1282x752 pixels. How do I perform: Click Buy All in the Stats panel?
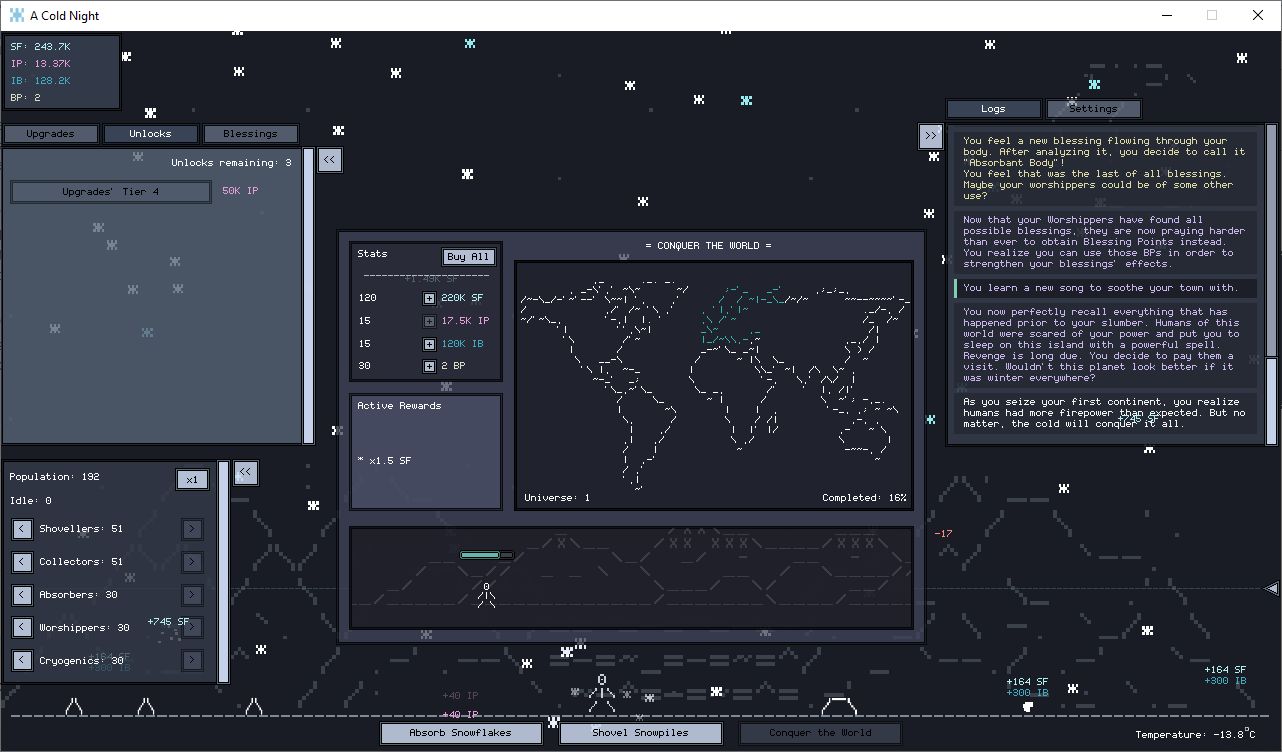[469, 257]
